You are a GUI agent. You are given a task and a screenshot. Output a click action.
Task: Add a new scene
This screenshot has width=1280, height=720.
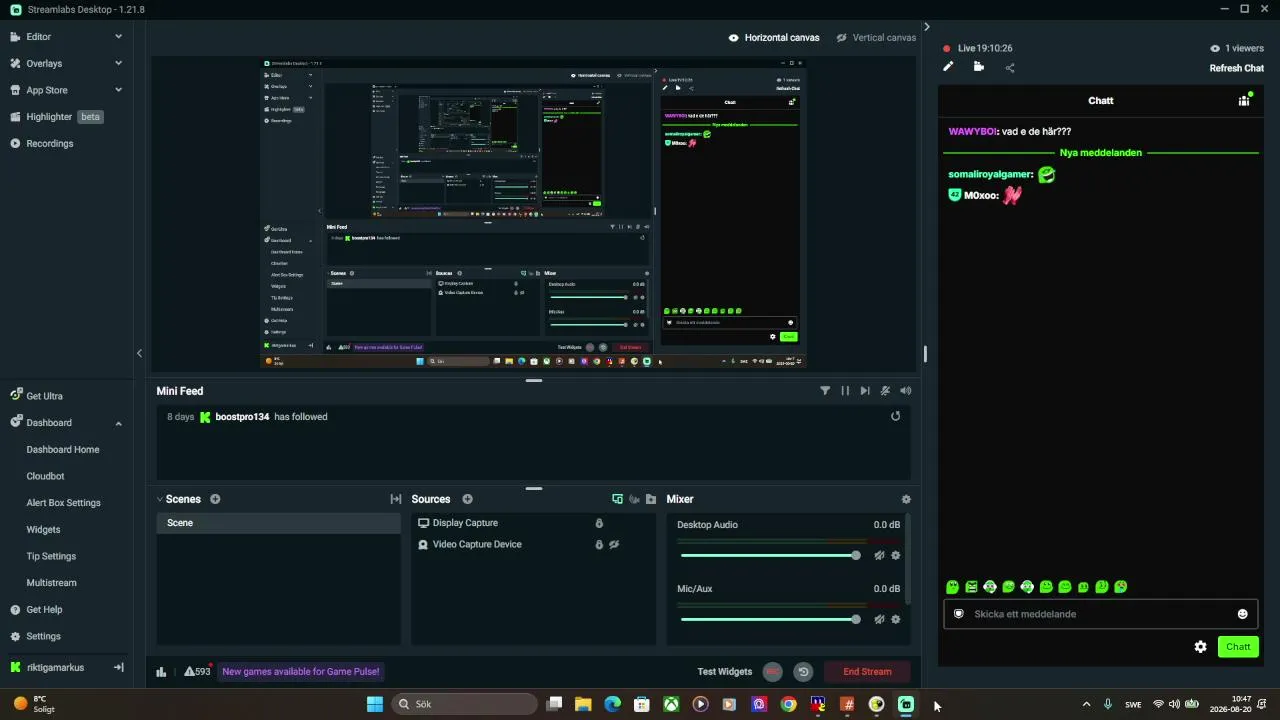215,499
